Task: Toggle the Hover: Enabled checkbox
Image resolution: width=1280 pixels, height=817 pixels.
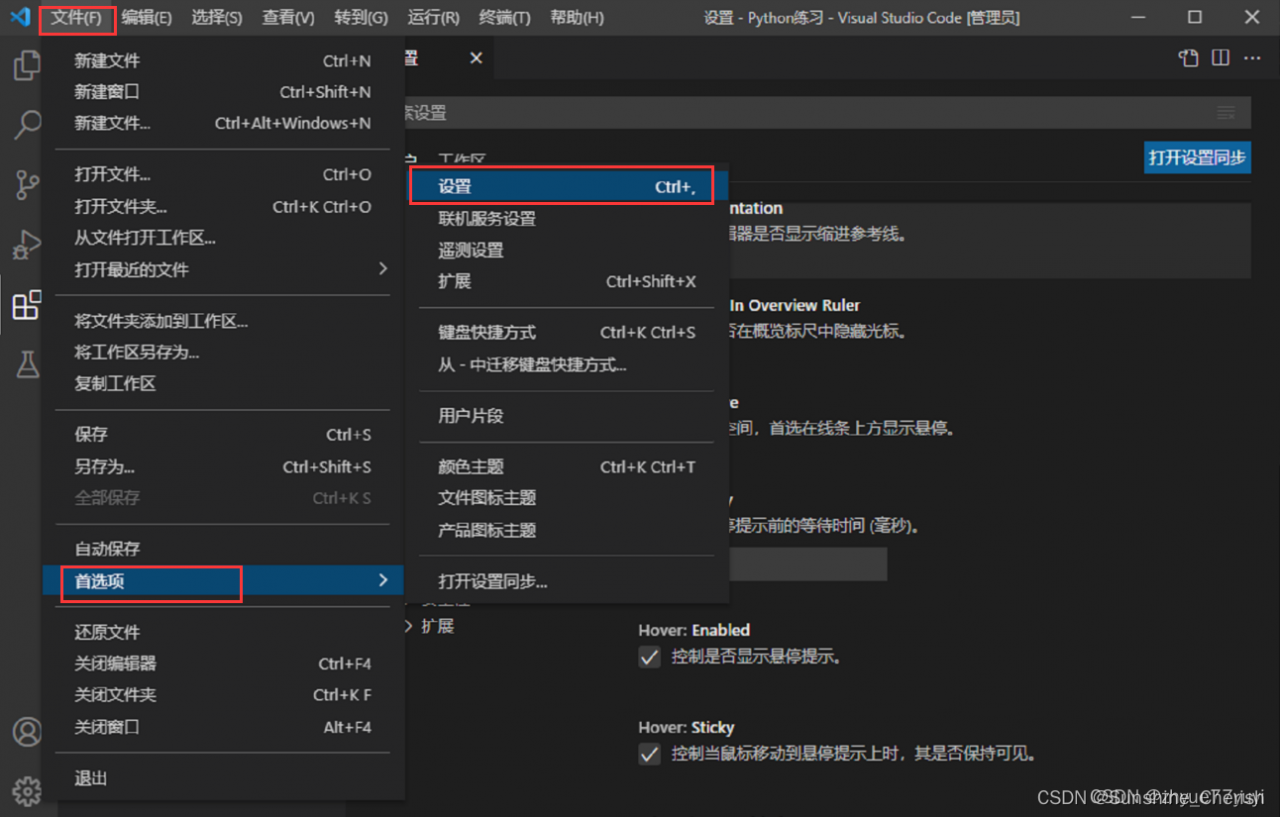Action: (650, 657)
